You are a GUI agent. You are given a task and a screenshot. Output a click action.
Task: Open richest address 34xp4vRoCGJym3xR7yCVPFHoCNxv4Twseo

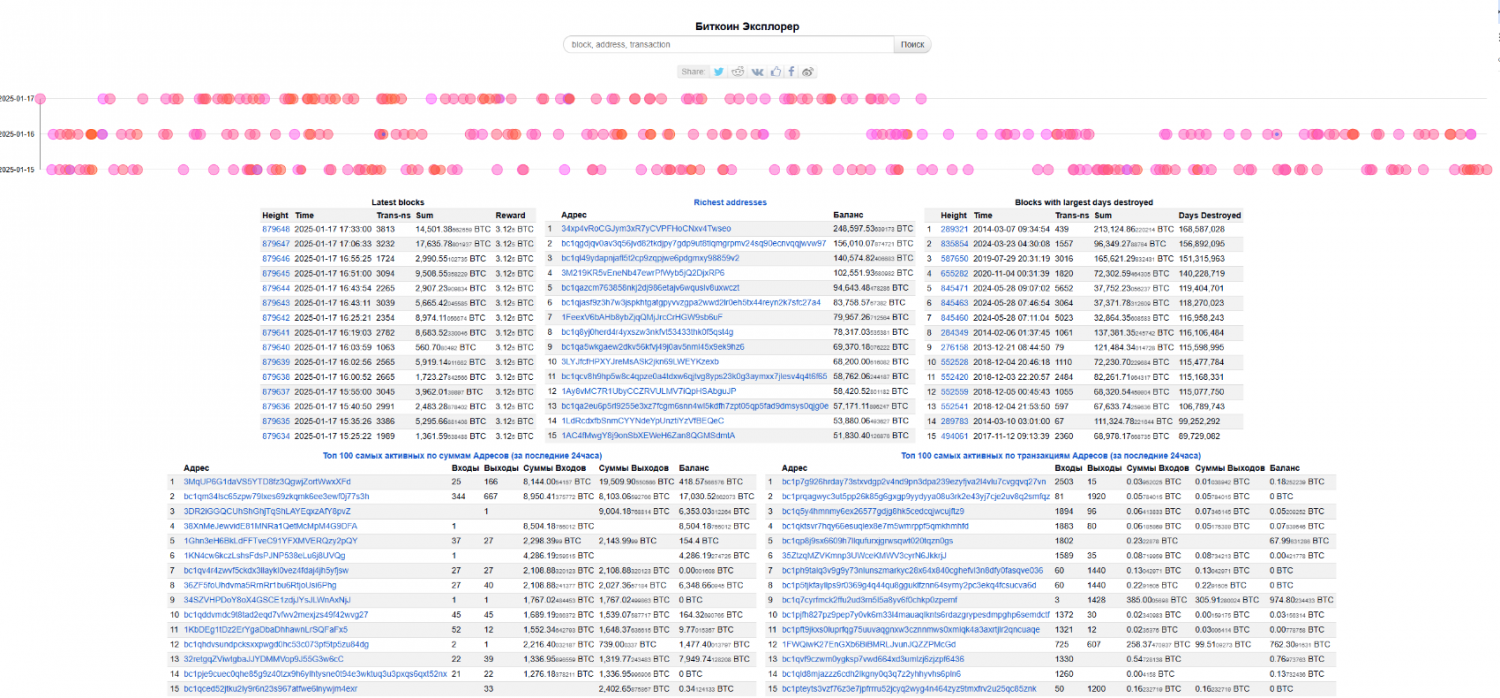(x=646, y=228)
